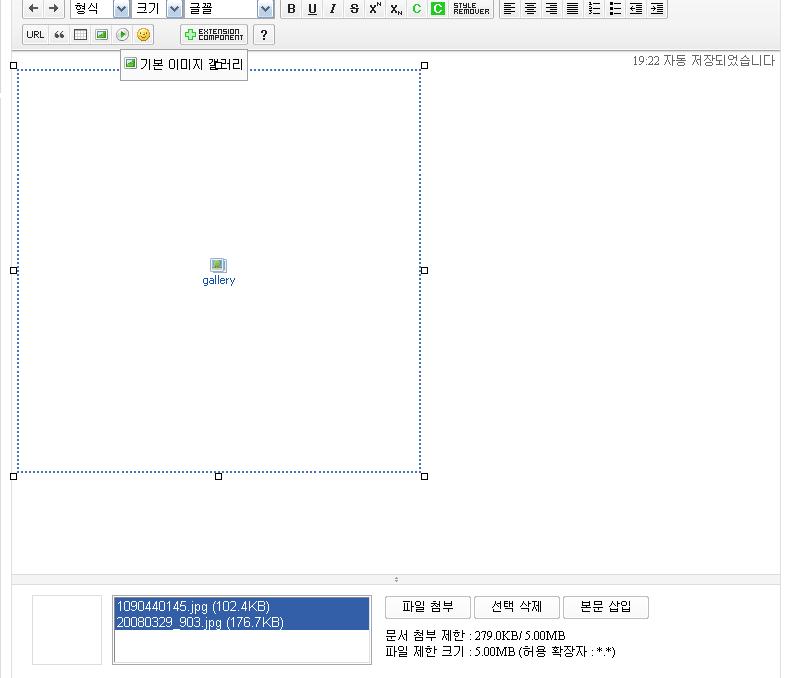Screen dimensions: 790x678
Task: Pick the green text color button
Action: tap(417, 9)
